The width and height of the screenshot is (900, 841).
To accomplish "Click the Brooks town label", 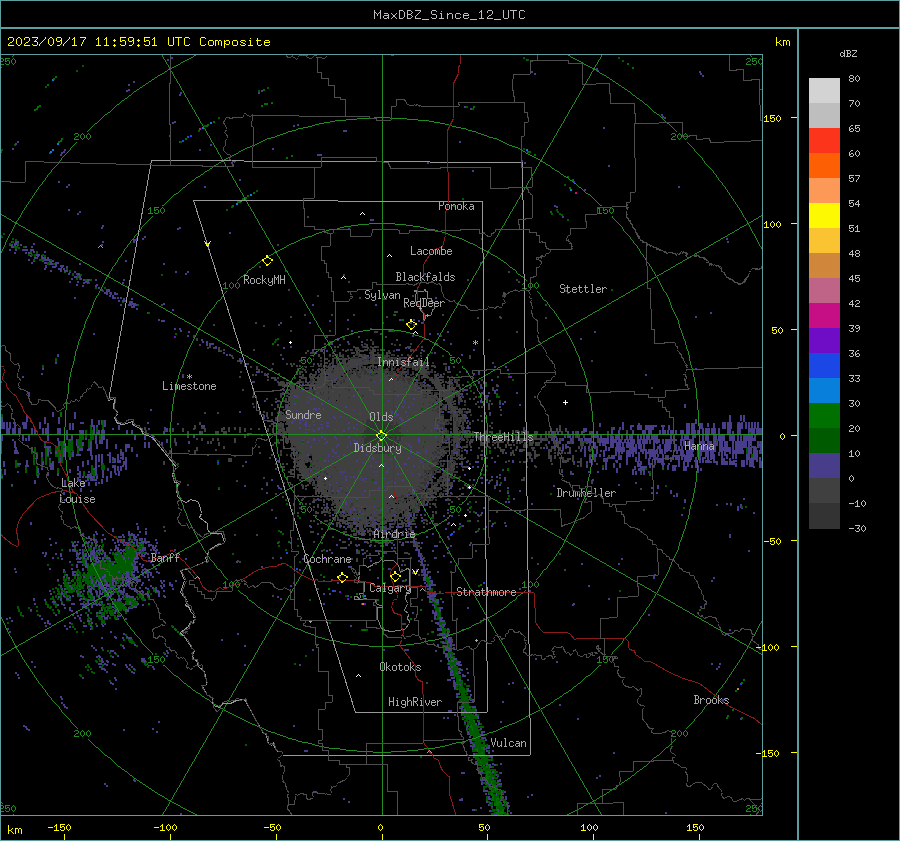I will [711, 700].
